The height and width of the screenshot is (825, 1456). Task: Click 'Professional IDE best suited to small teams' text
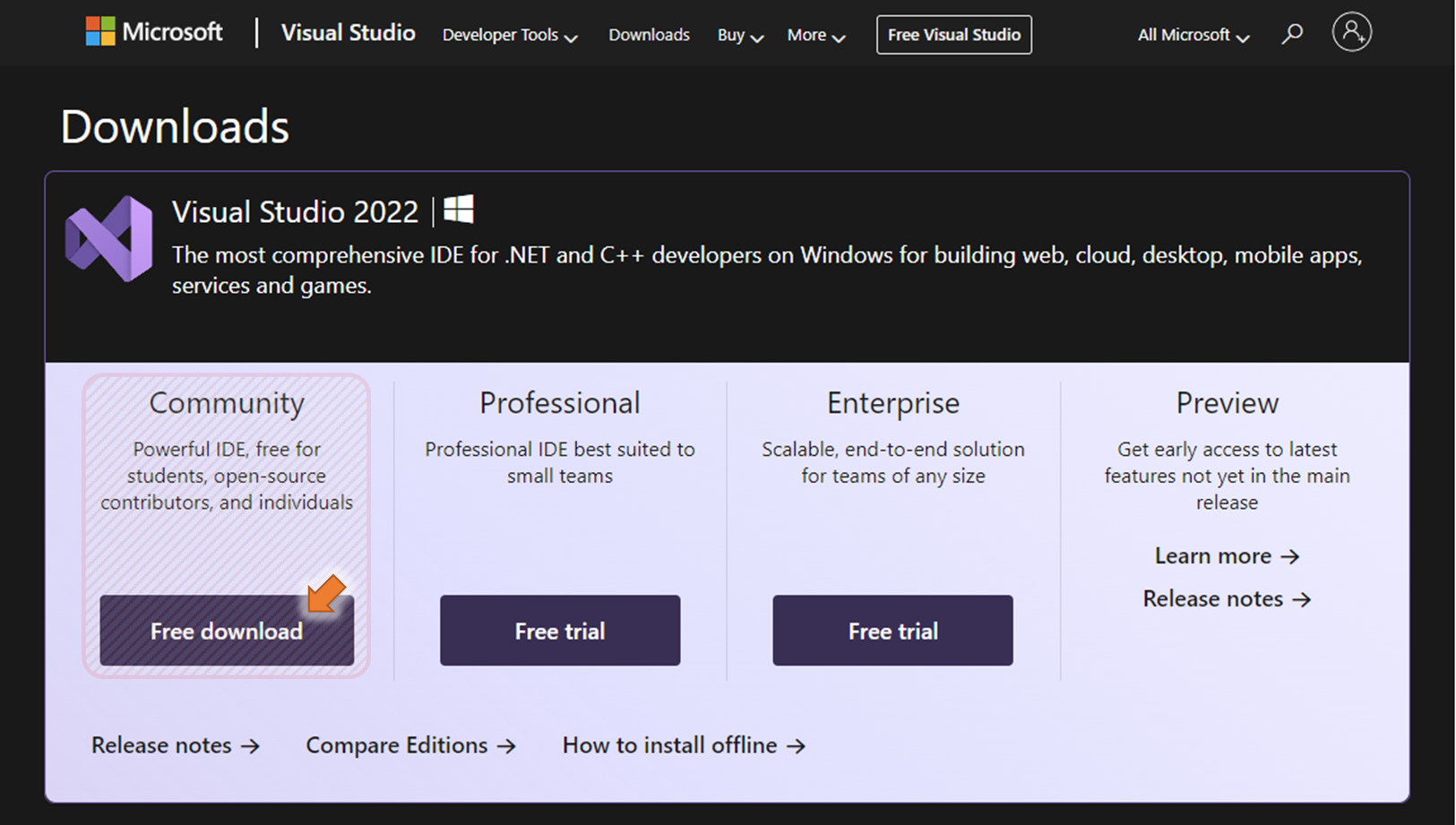click(x=560, y=462)
